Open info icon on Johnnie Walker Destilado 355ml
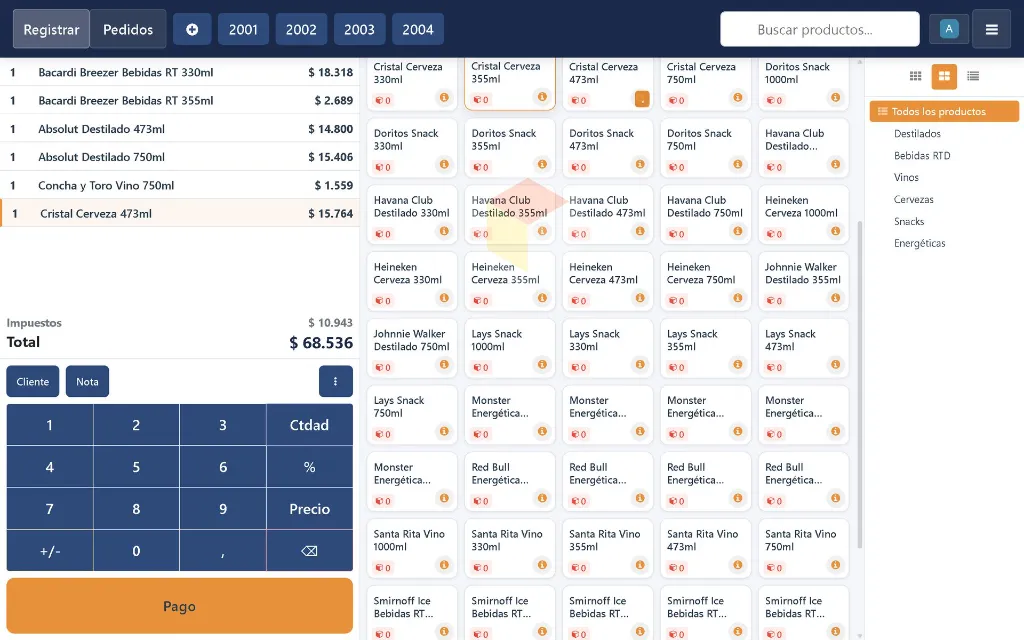The image size is (1024, 640). 835,298
